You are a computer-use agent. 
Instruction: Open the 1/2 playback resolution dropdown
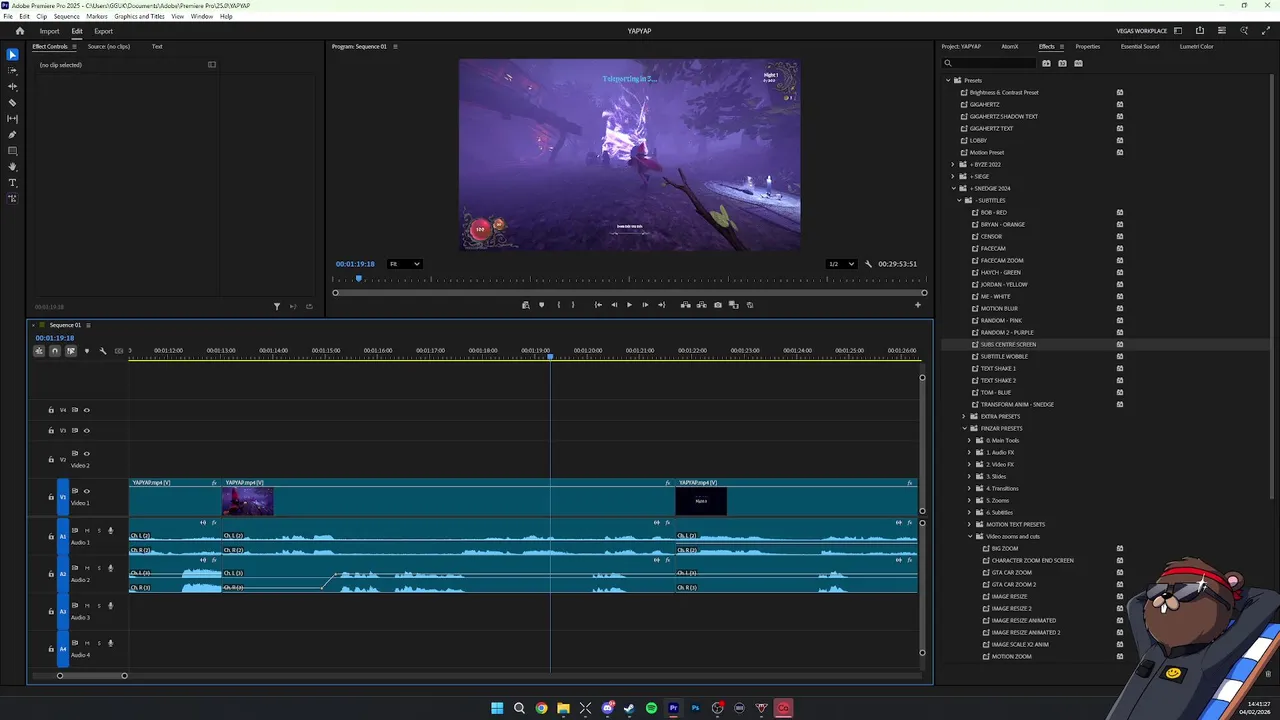[841, 264]
